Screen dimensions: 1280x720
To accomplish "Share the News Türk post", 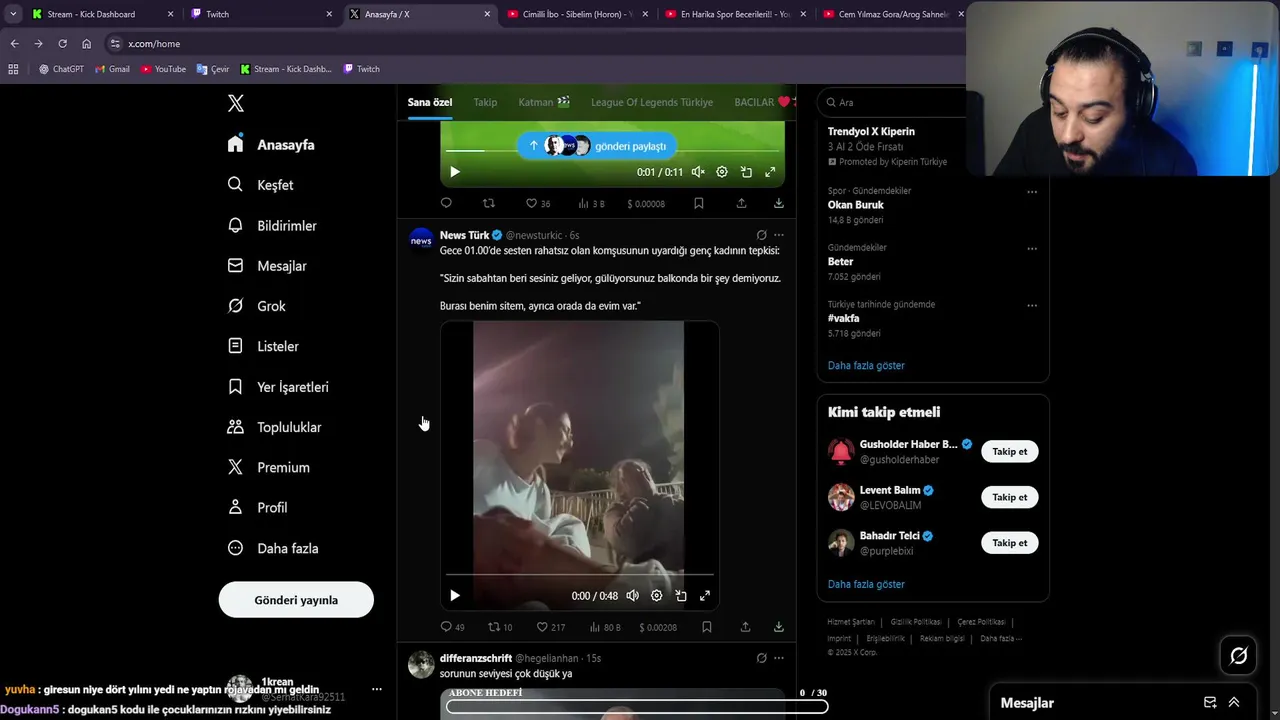I will (x=745, y=627).
